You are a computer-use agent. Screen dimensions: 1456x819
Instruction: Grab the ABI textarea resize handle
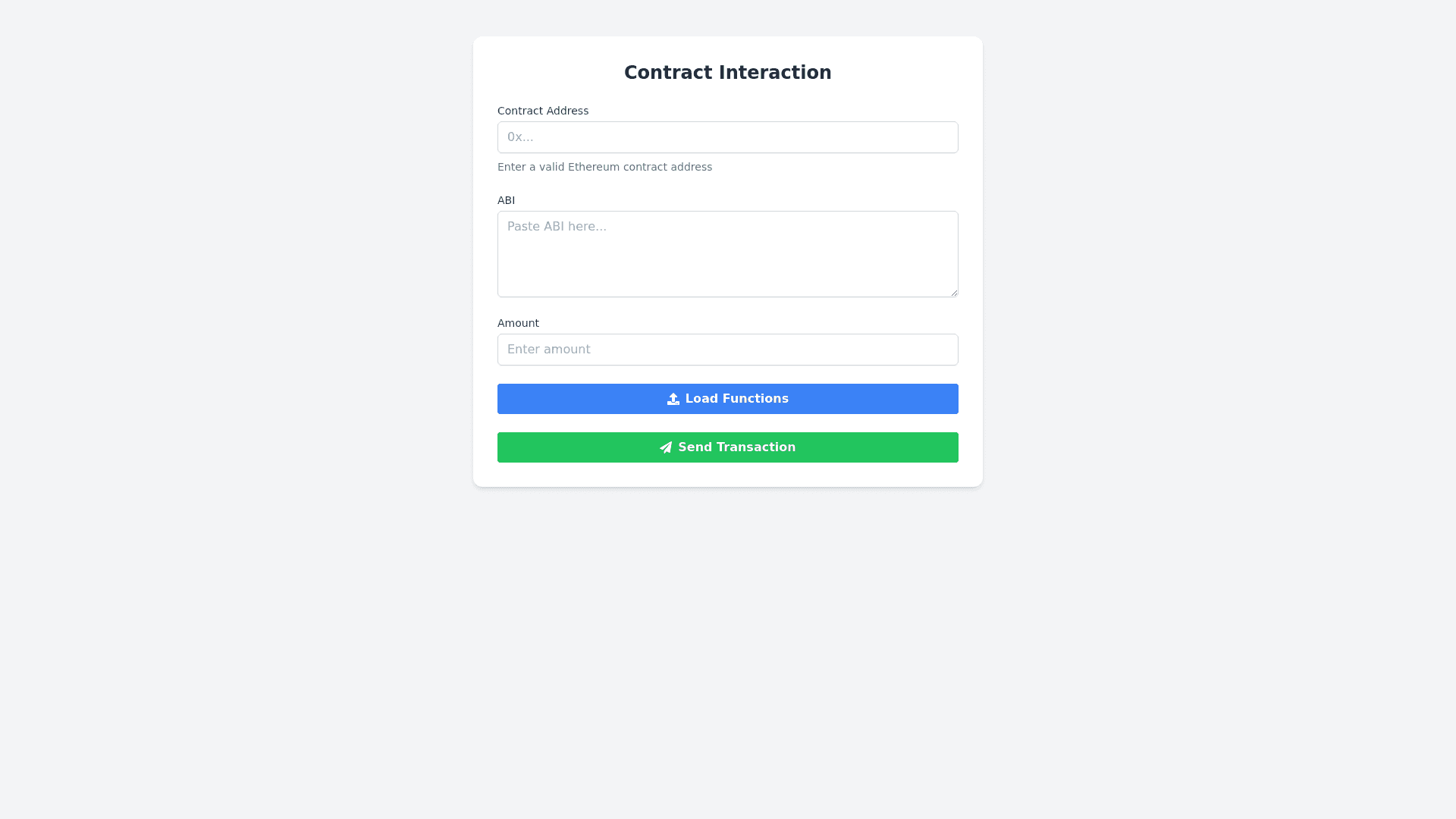[953, 292]
